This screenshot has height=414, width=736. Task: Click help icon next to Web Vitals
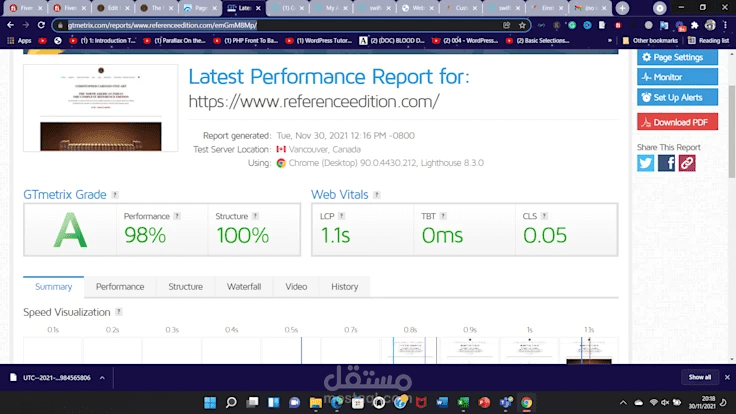click(376, 195)
